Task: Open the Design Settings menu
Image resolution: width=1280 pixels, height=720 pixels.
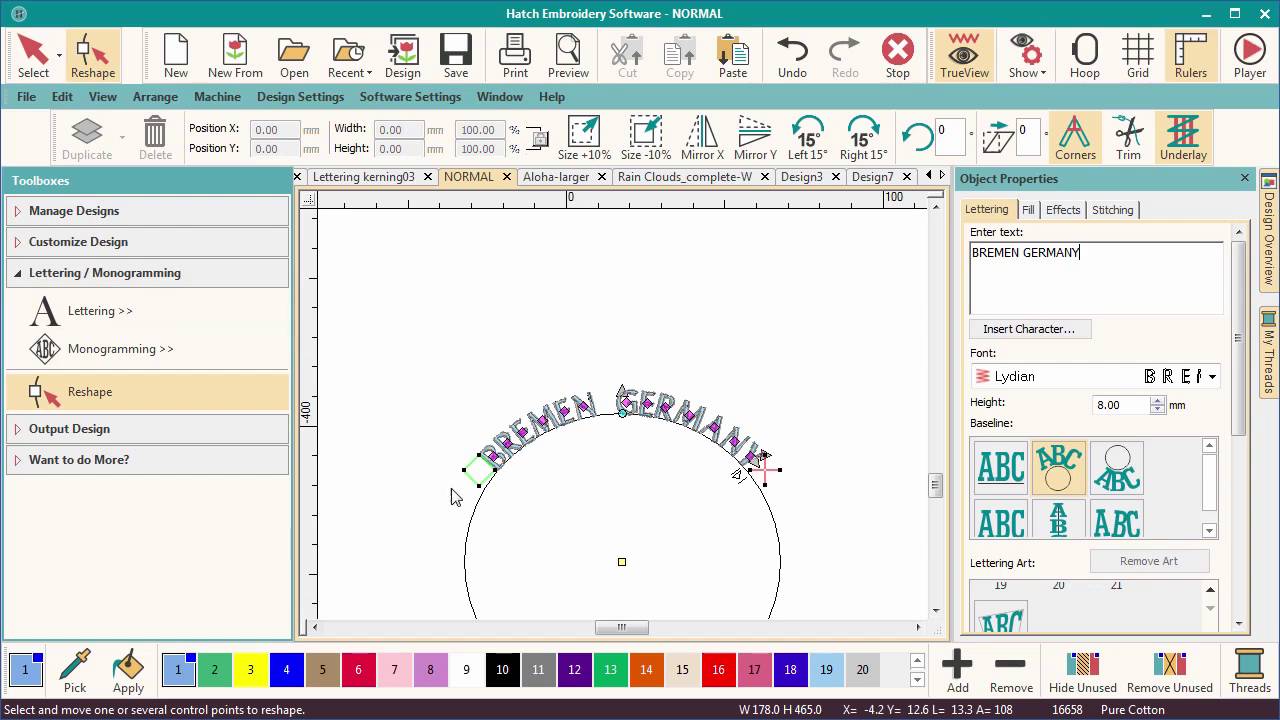Action: point(300,97)
